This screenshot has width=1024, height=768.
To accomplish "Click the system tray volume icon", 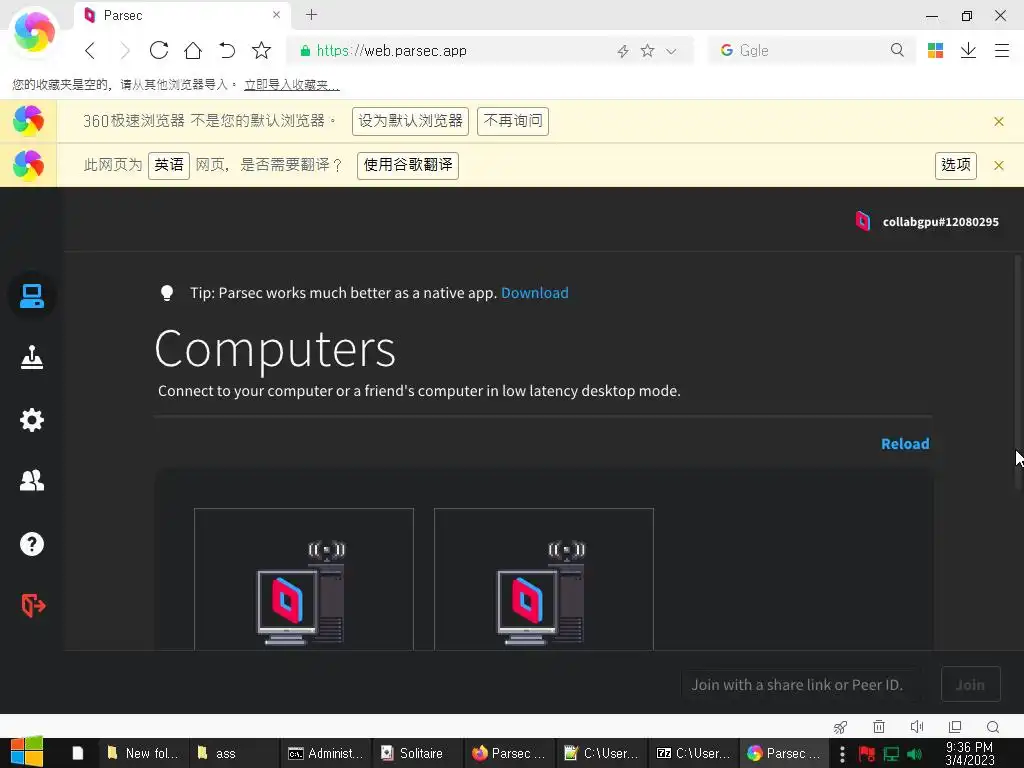I will tap(914, 754).
